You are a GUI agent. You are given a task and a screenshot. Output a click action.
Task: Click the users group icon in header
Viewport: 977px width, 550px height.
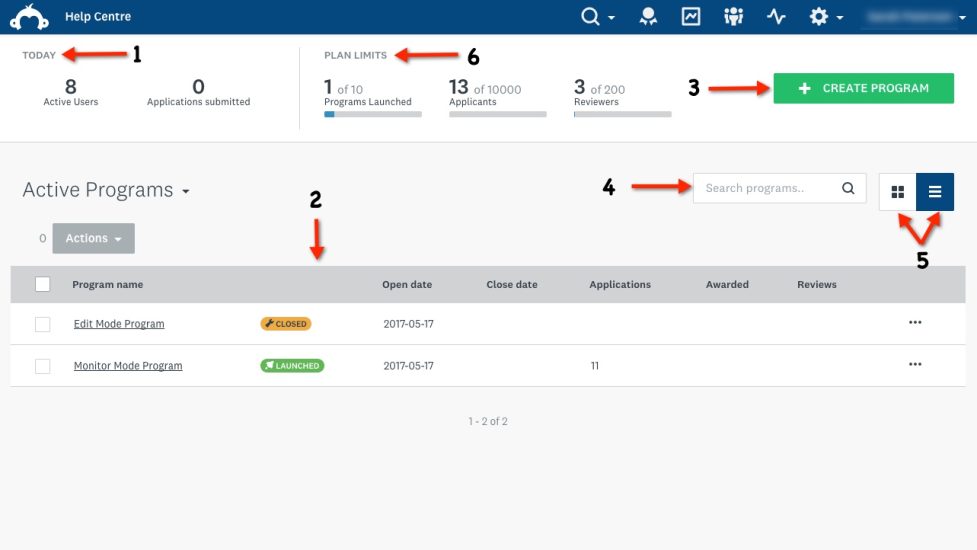point(734,17)
